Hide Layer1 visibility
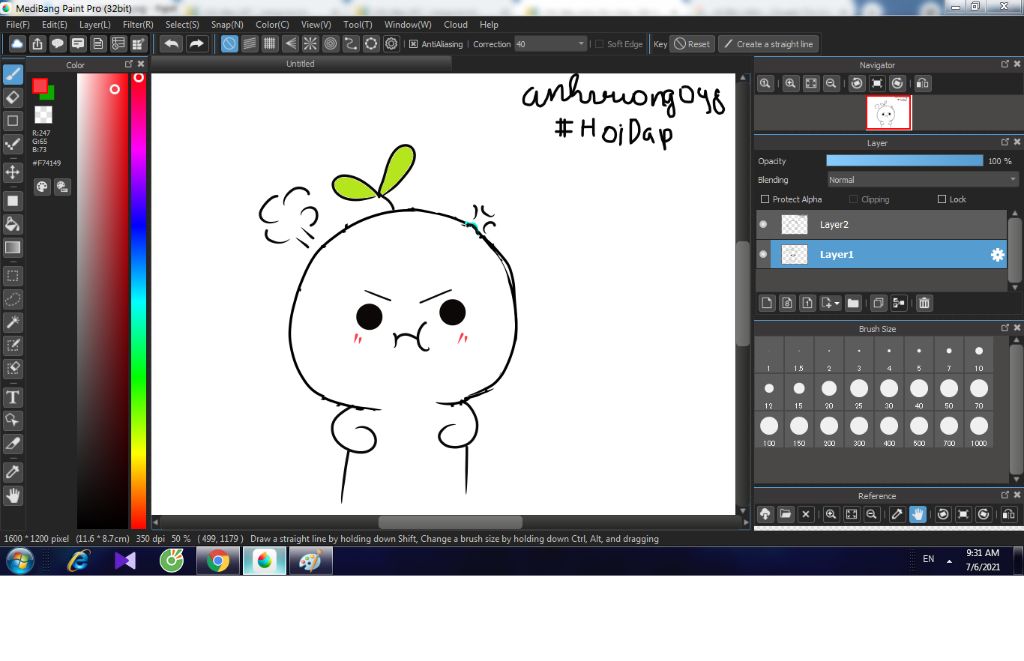Viewport: 1024px width, 661px height. [763, 254]
